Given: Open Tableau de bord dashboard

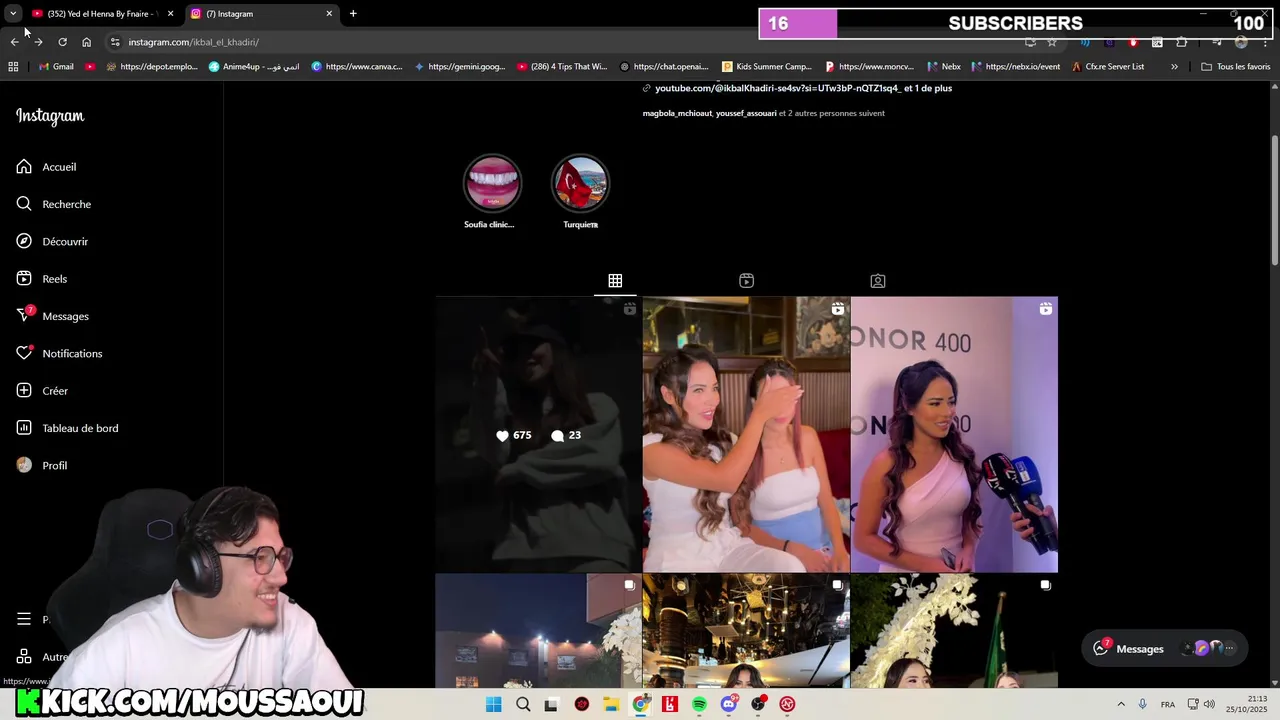Looking at the screenshot, I should [67, 428].
